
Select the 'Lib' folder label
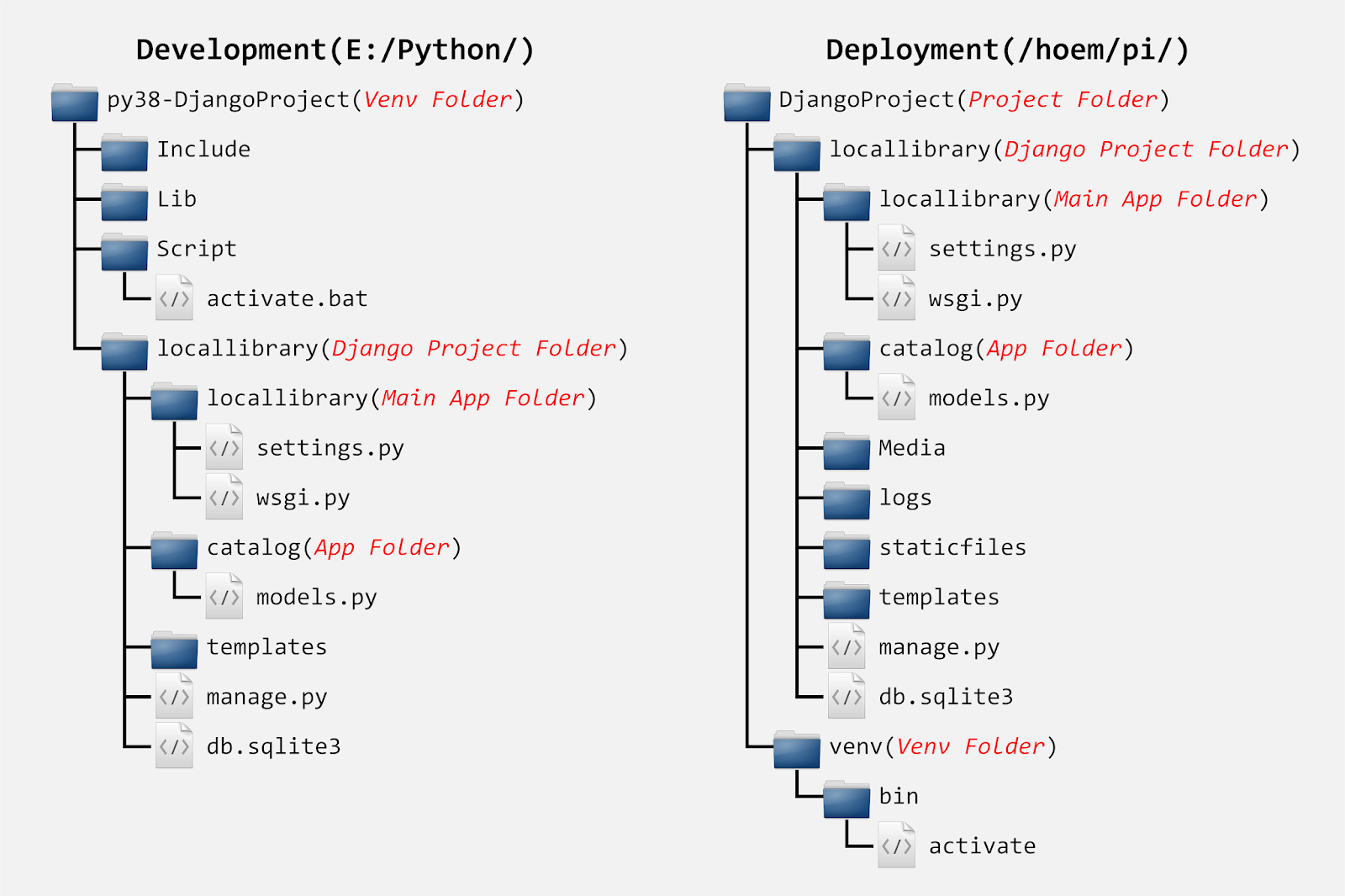coord(177,199)
